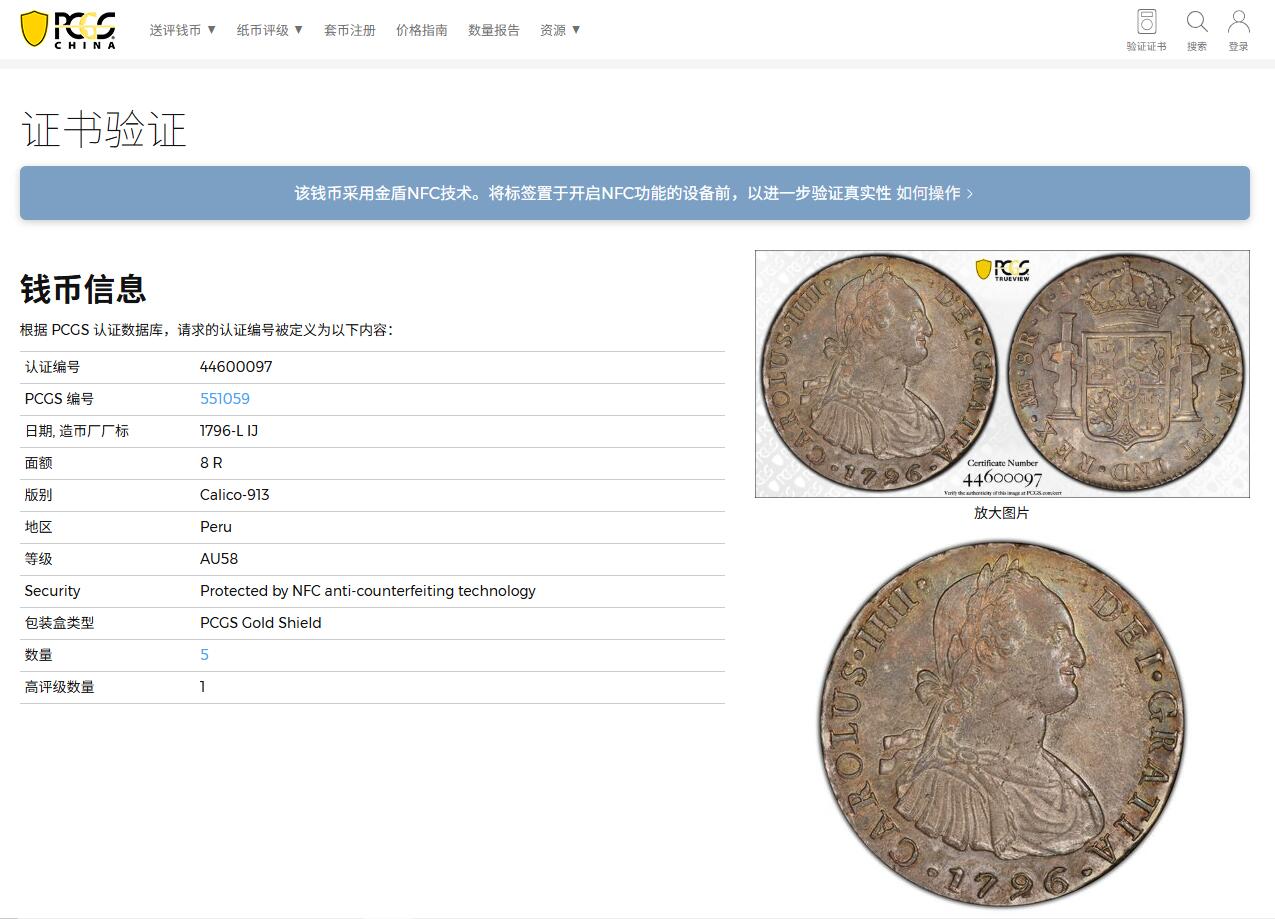Click the 版别 row label
1275x919 pixels.
pyautogui.click(x=38, y=495)
